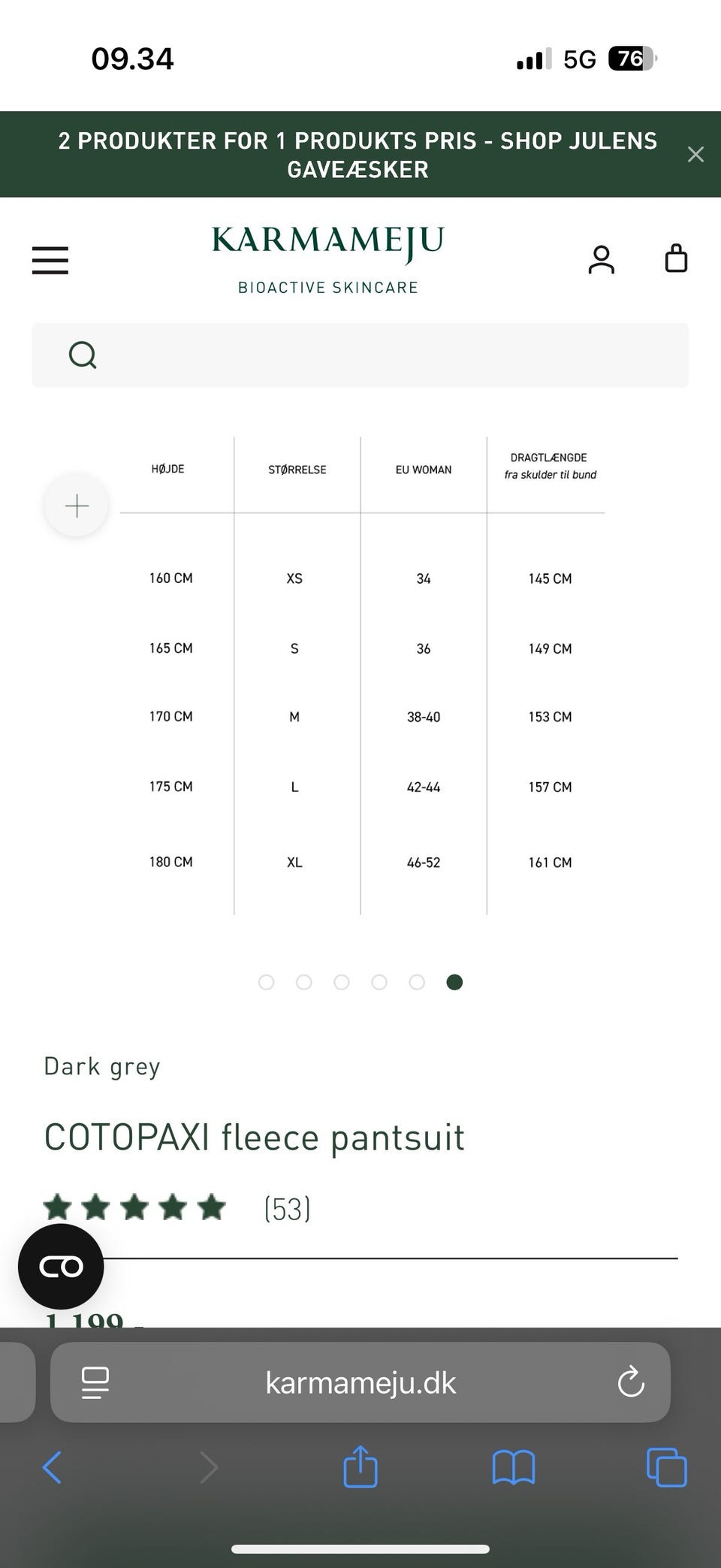Zoom the size chart with plus button
The image size is (721, 1568).
pos(77,506)
